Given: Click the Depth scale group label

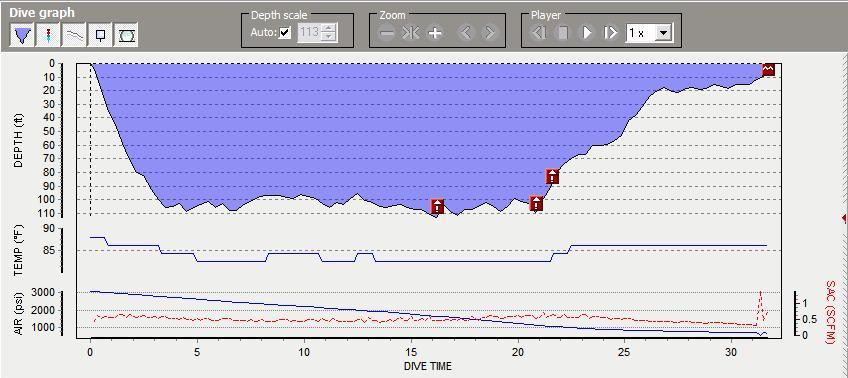Looking at the screenshot, I should click(279, 15).
